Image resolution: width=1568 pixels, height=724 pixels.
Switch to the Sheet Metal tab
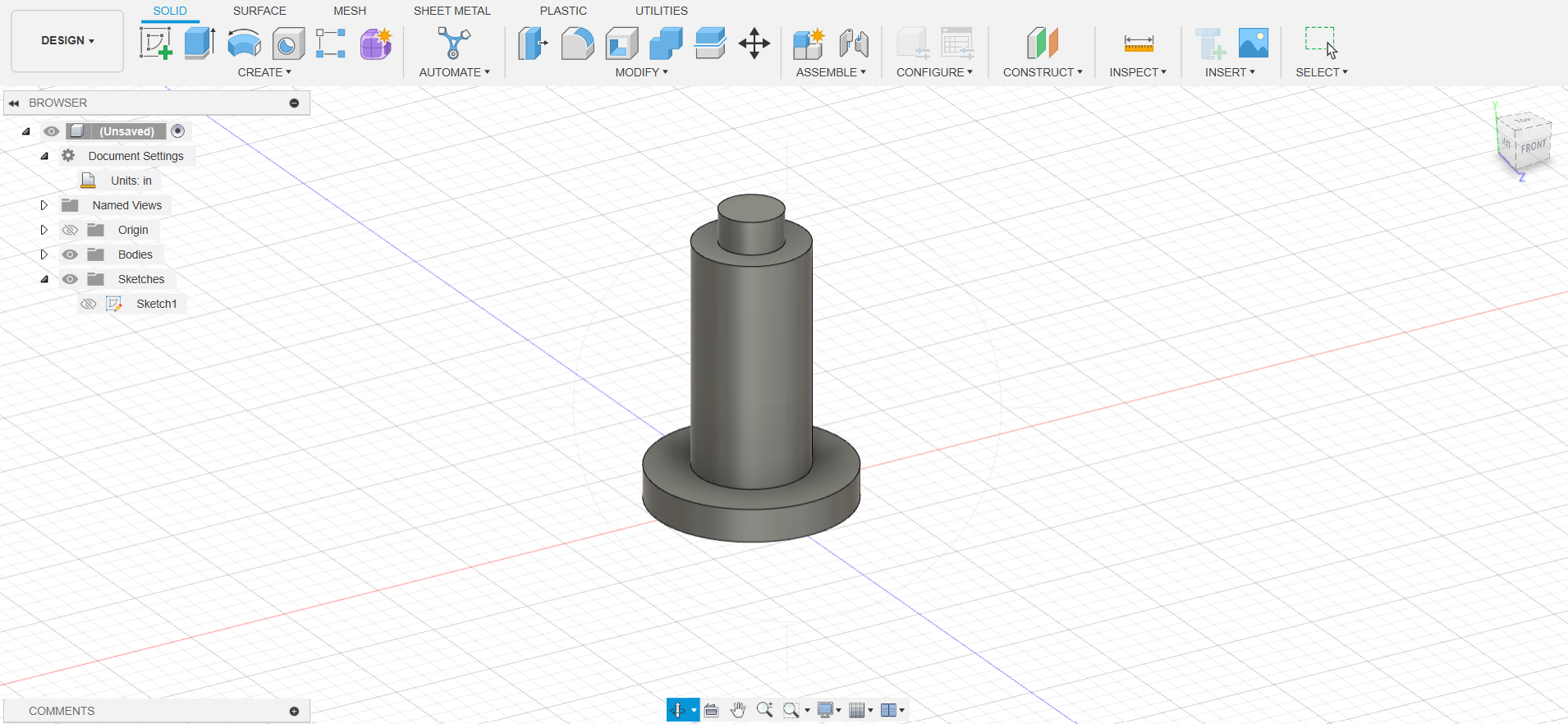pyautogui.click(x=452, y=11)
